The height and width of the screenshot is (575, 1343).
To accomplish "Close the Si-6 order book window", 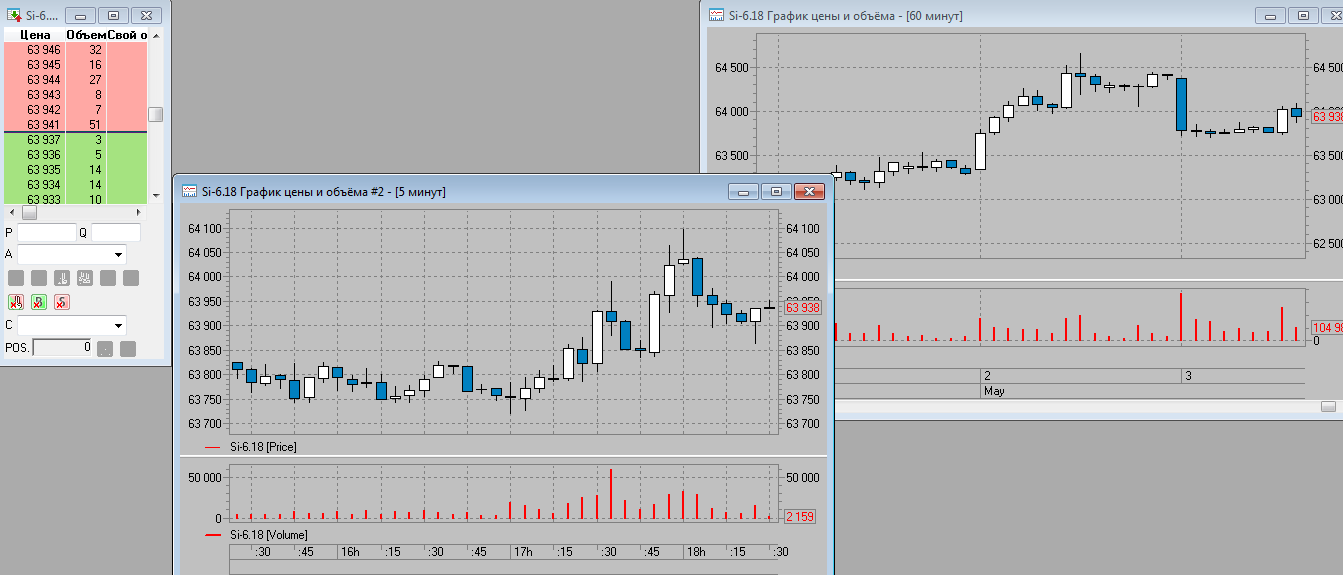I will (146, 16).
